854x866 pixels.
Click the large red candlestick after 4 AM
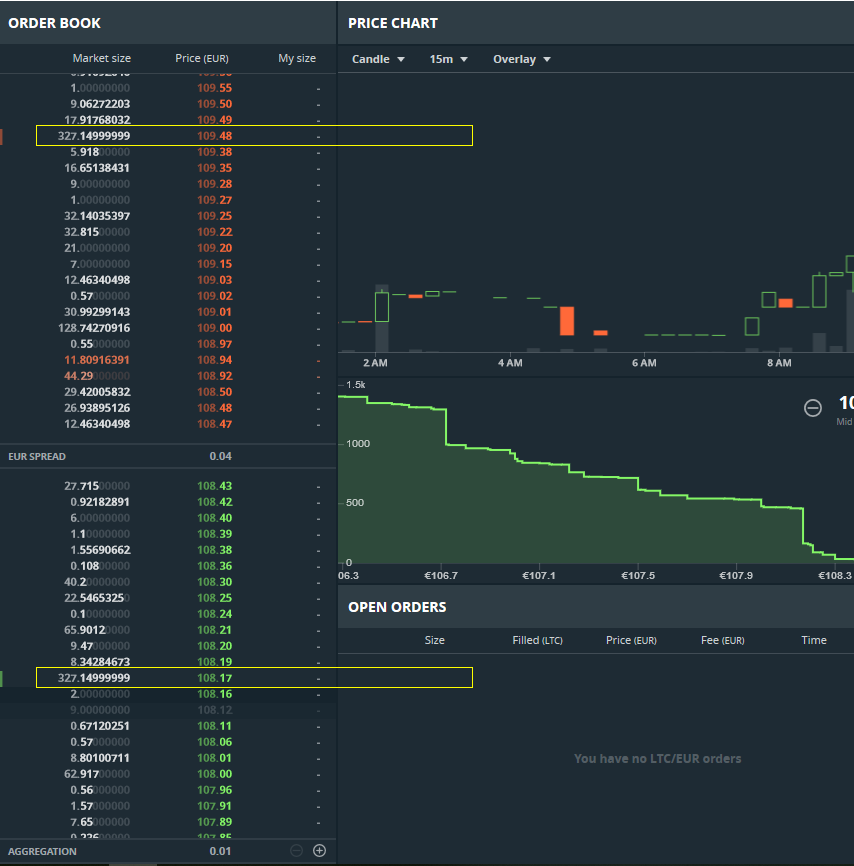click(567, 321)
